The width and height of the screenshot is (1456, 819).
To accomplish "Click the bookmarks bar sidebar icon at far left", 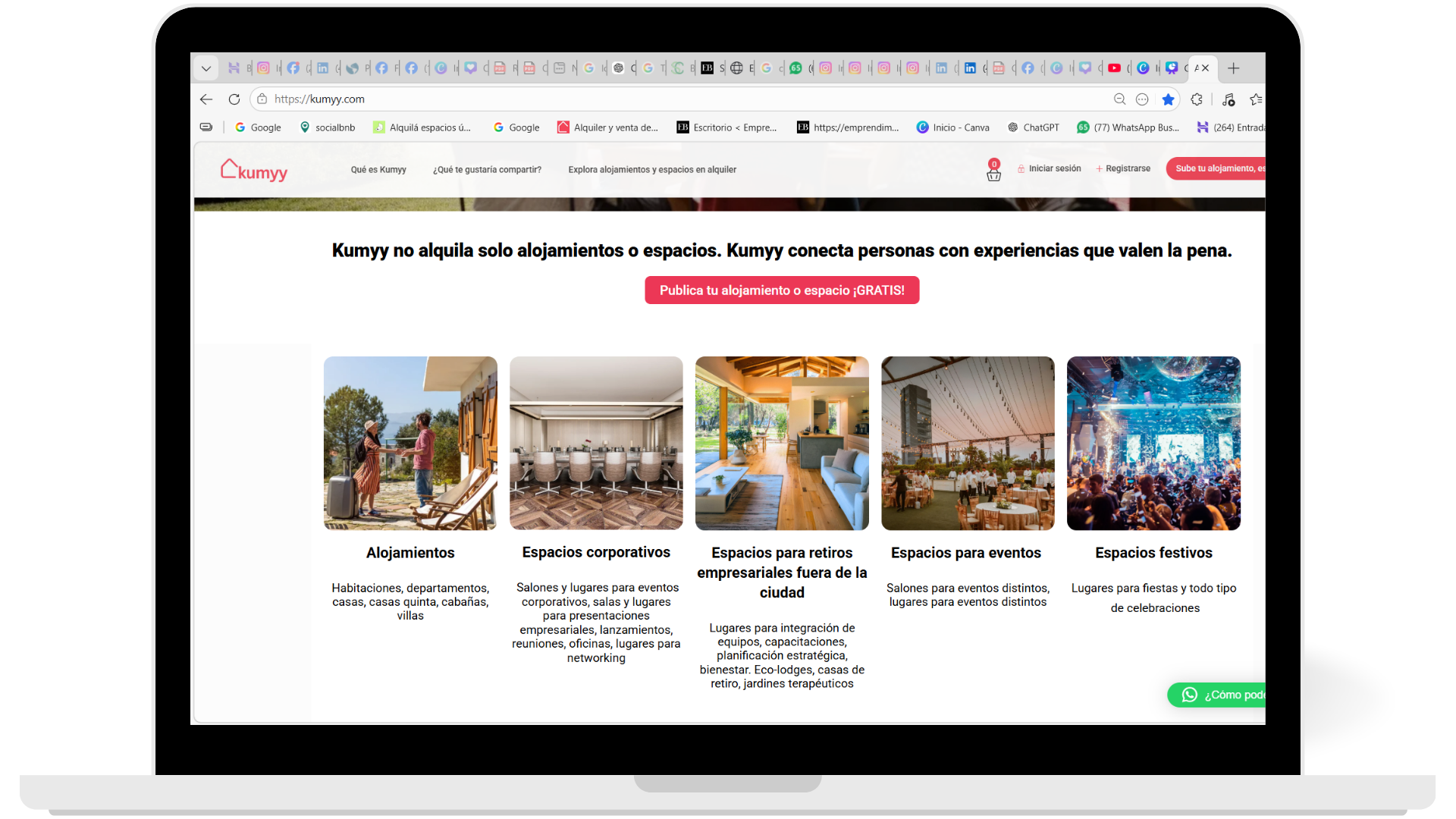I will (206, 127).
